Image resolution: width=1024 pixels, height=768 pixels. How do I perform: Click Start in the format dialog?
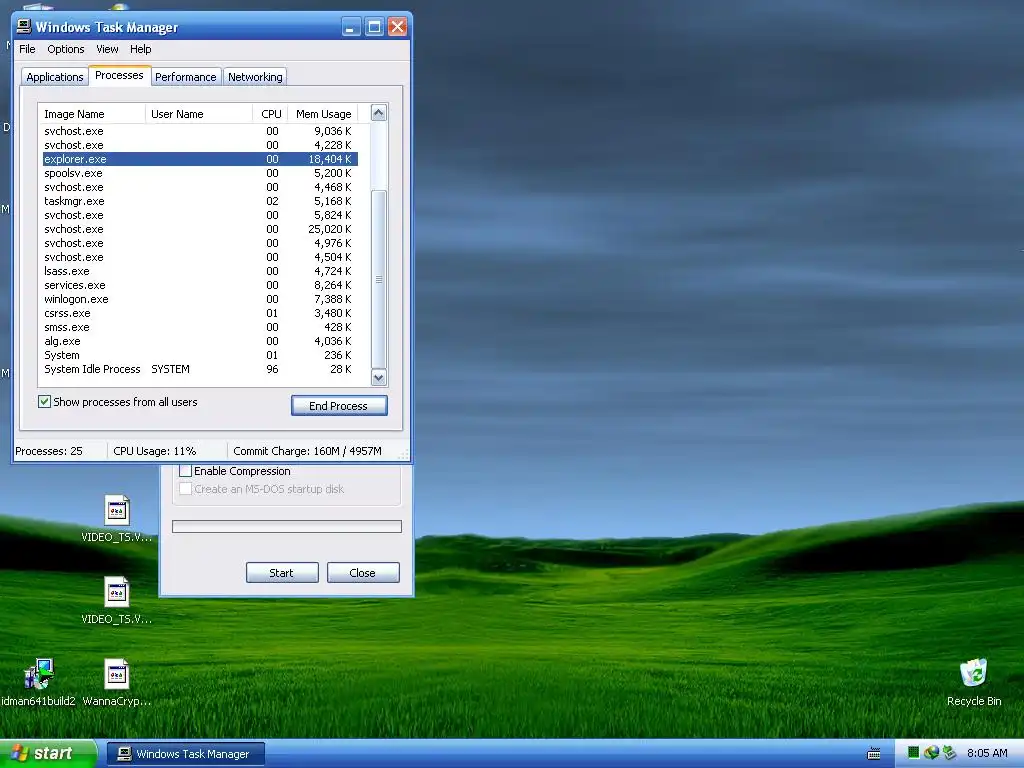click(x=281, y=573)
